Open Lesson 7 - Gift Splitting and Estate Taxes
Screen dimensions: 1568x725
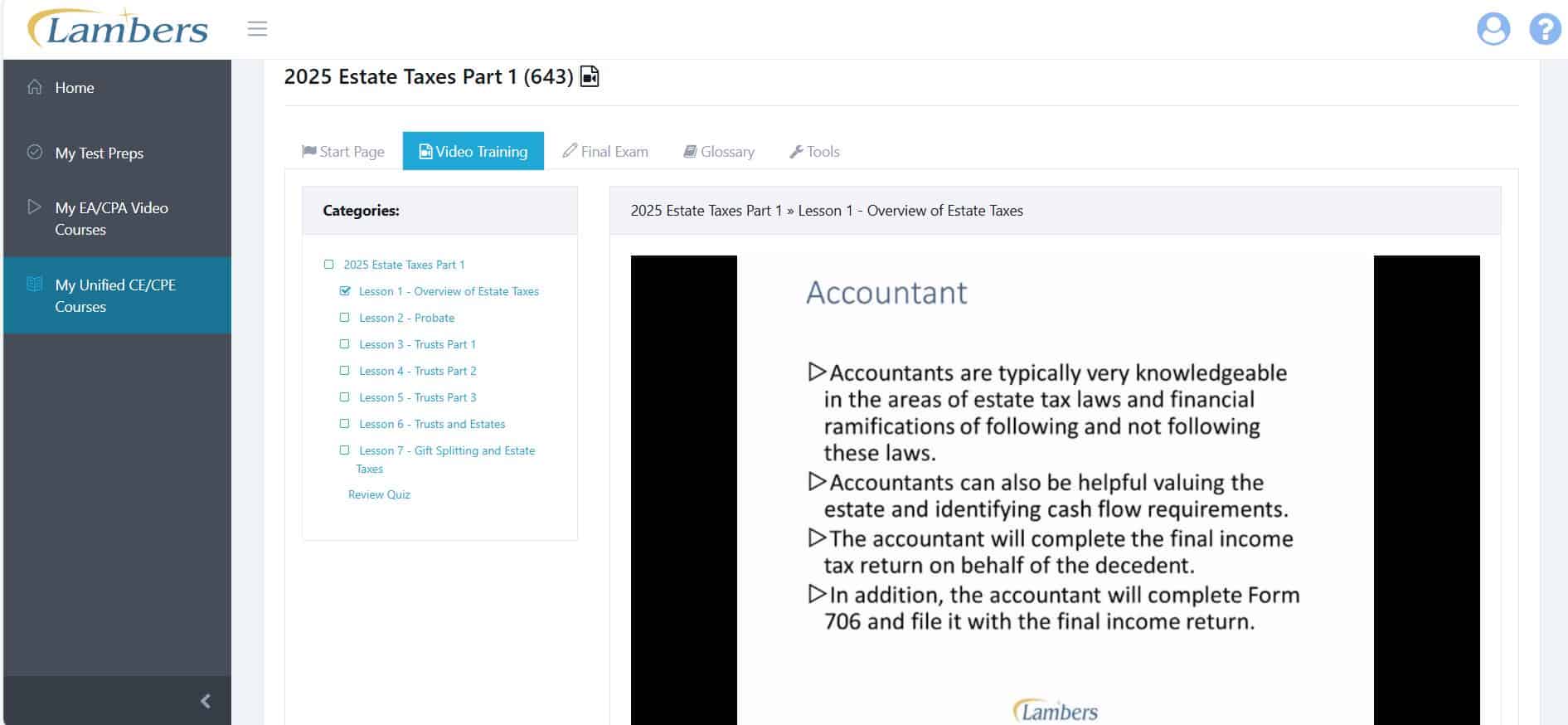[x=446, y=450]
